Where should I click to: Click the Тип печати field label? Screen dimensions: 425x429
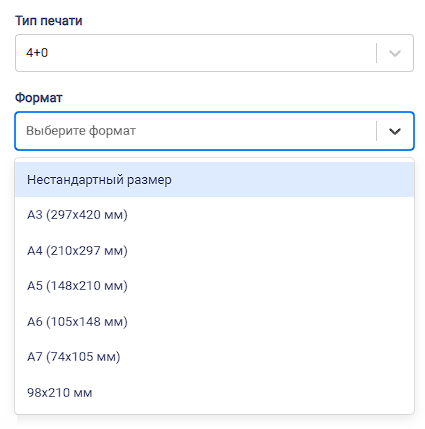click(x=49, y=21)
